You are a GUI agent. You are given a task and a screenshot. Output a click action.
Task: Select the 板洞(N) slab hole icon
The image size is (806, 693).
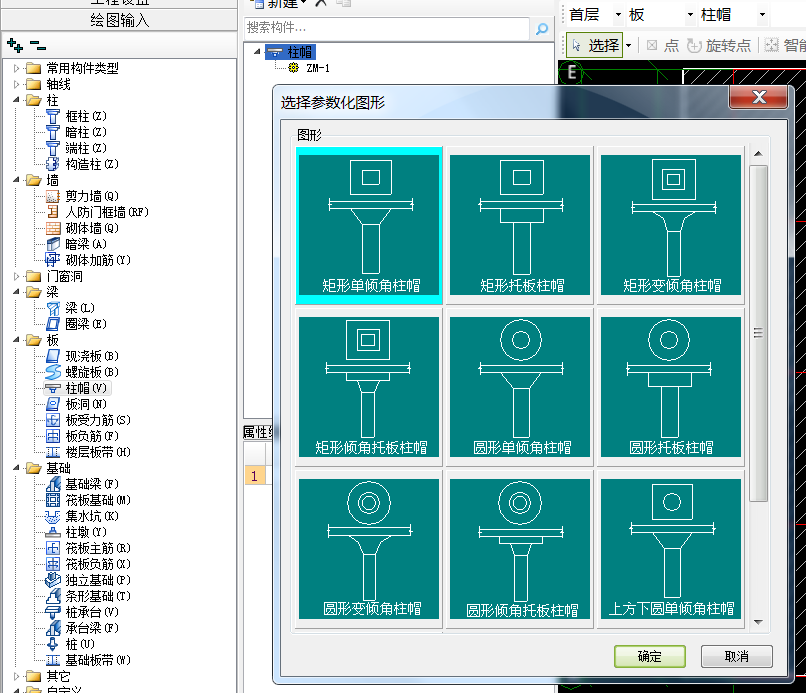[53, 404]
